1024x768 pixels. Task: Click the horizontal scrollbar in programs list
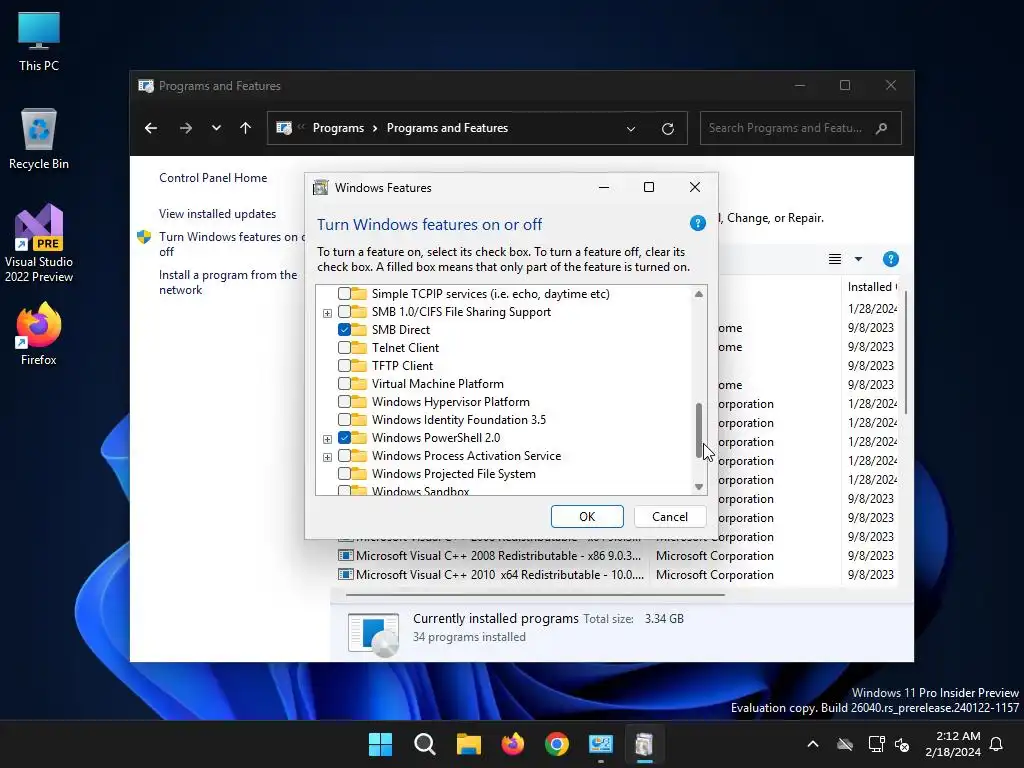536,595
